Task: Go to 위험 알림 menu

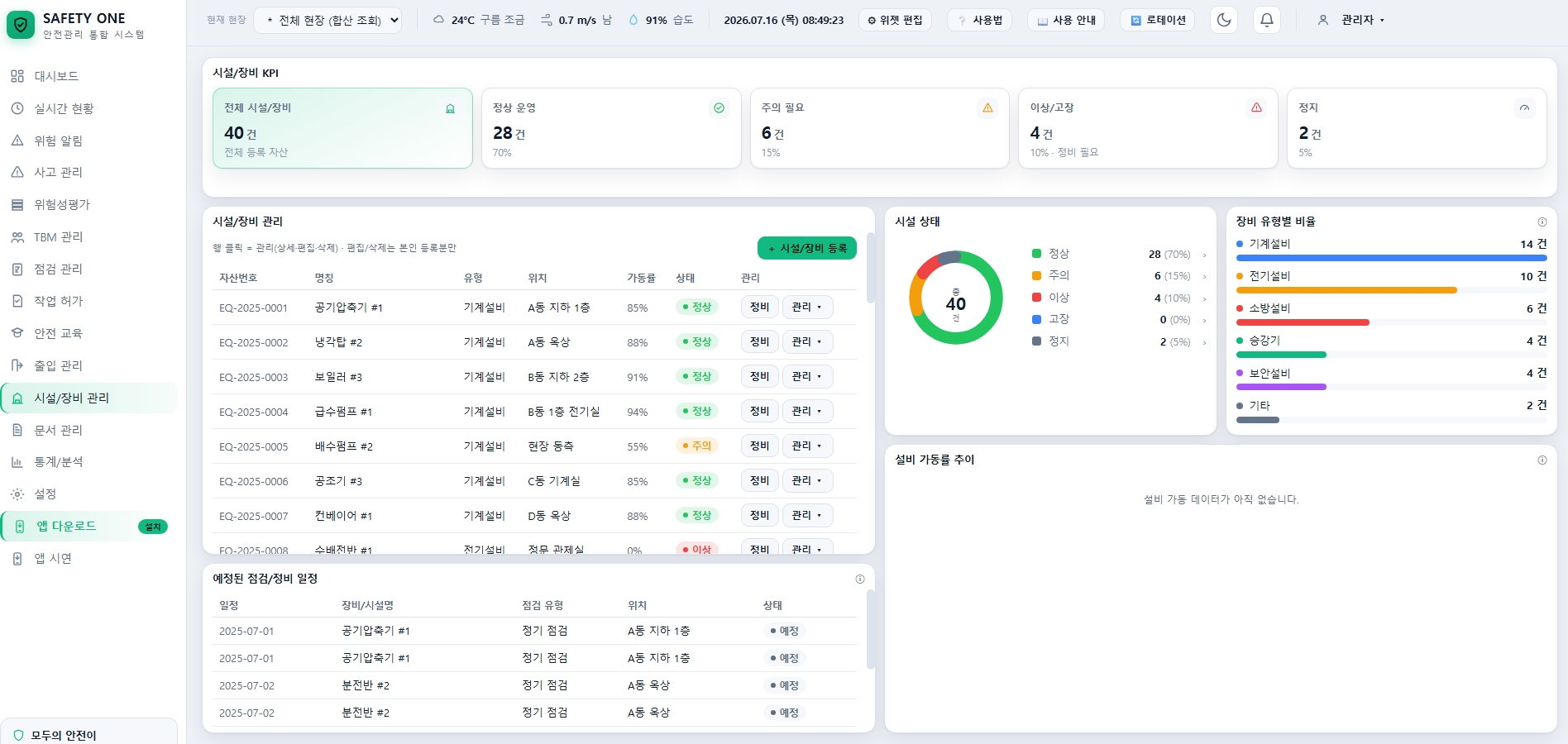Action: 88,141
